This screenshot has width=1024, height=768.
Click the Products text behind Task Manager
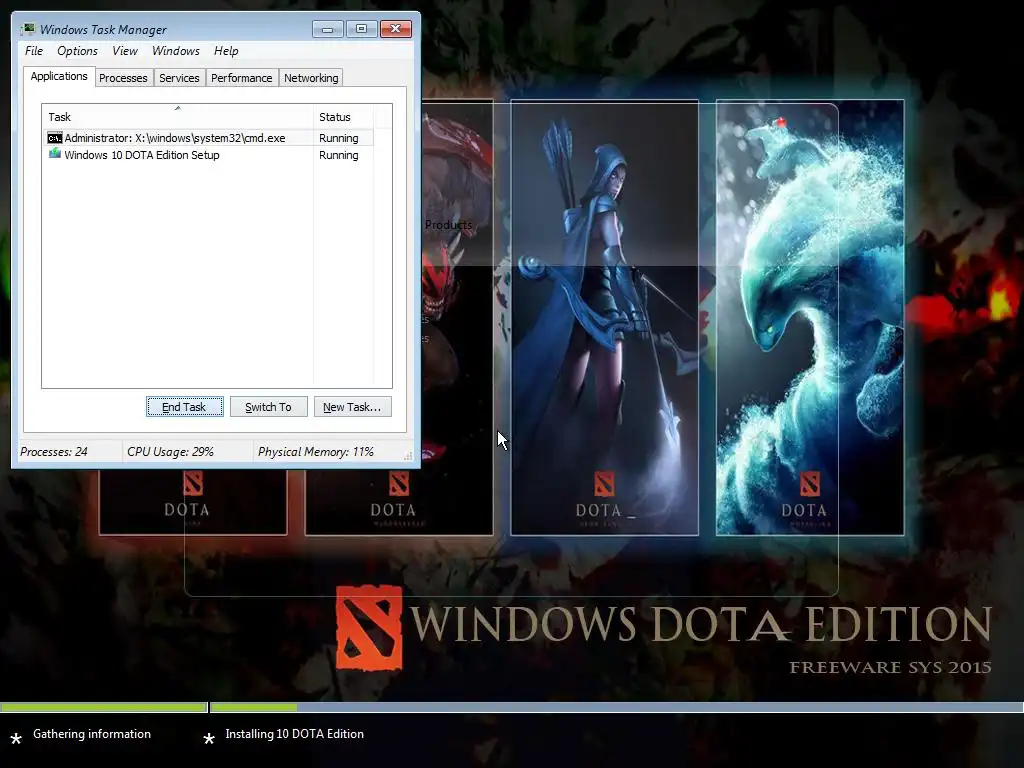point(448,225)
